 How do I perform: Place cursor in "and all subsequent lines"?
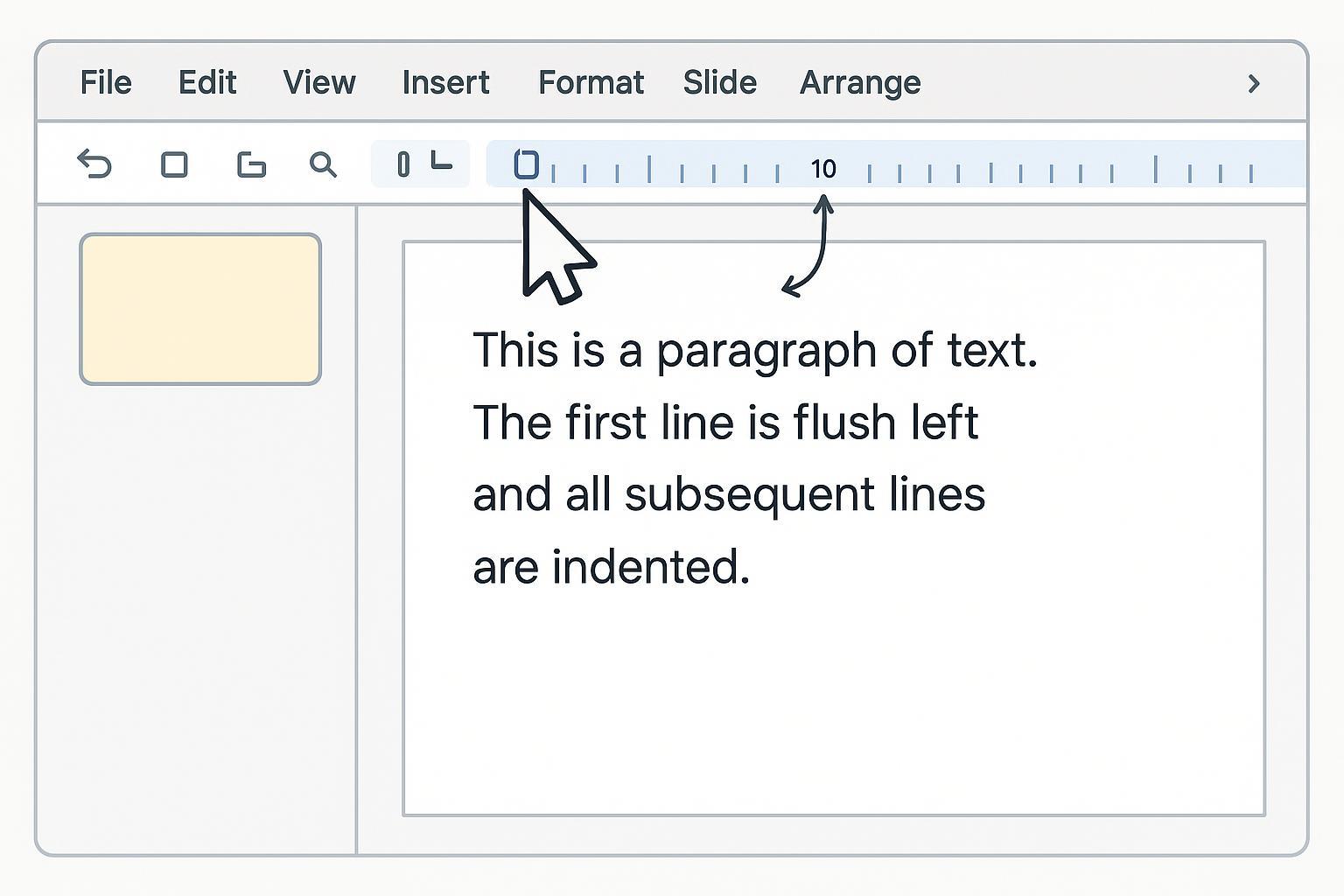tap(728, 494)
